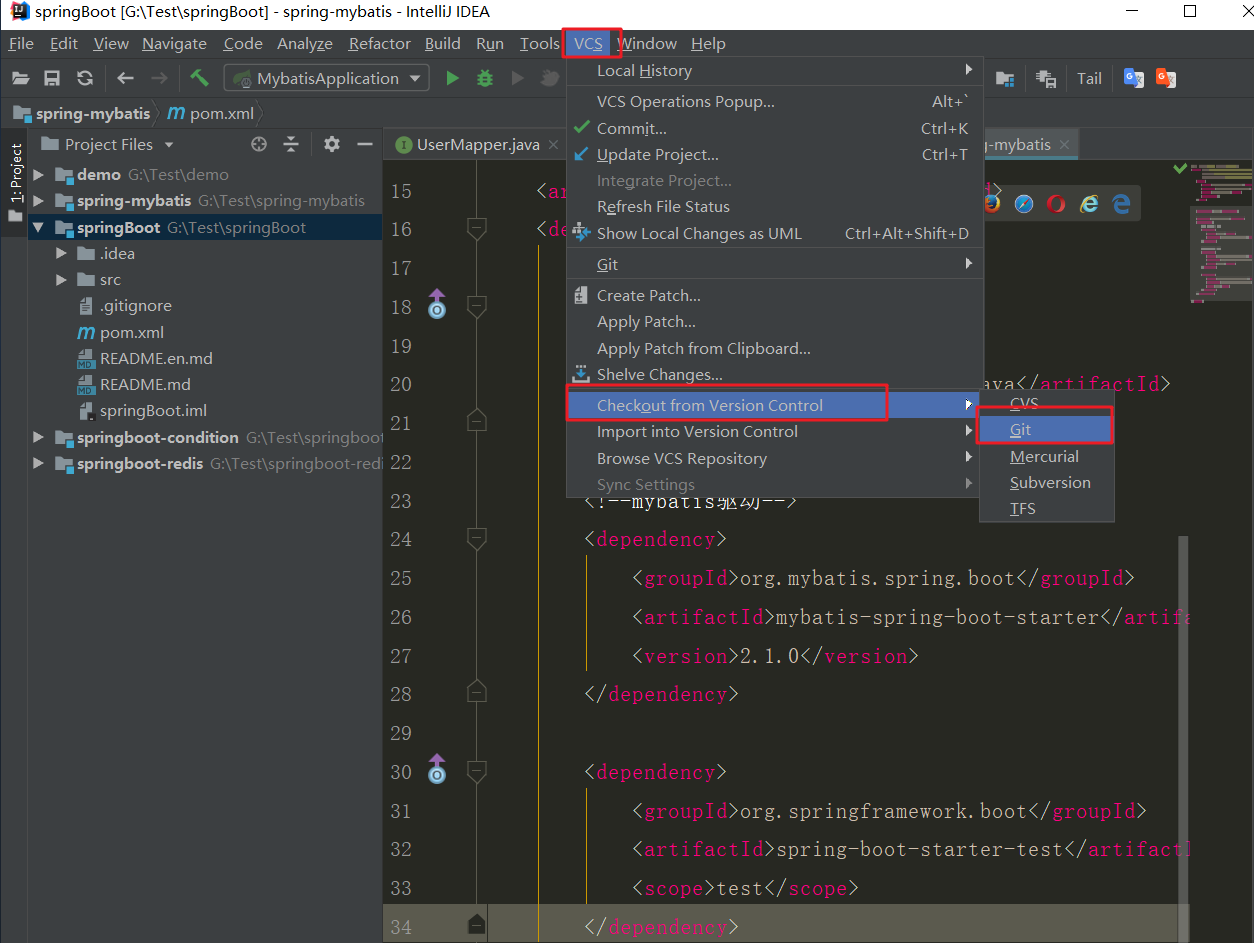Start debugging with the Debug bug icon
The image size is (1254, 943).
point(485,77)
